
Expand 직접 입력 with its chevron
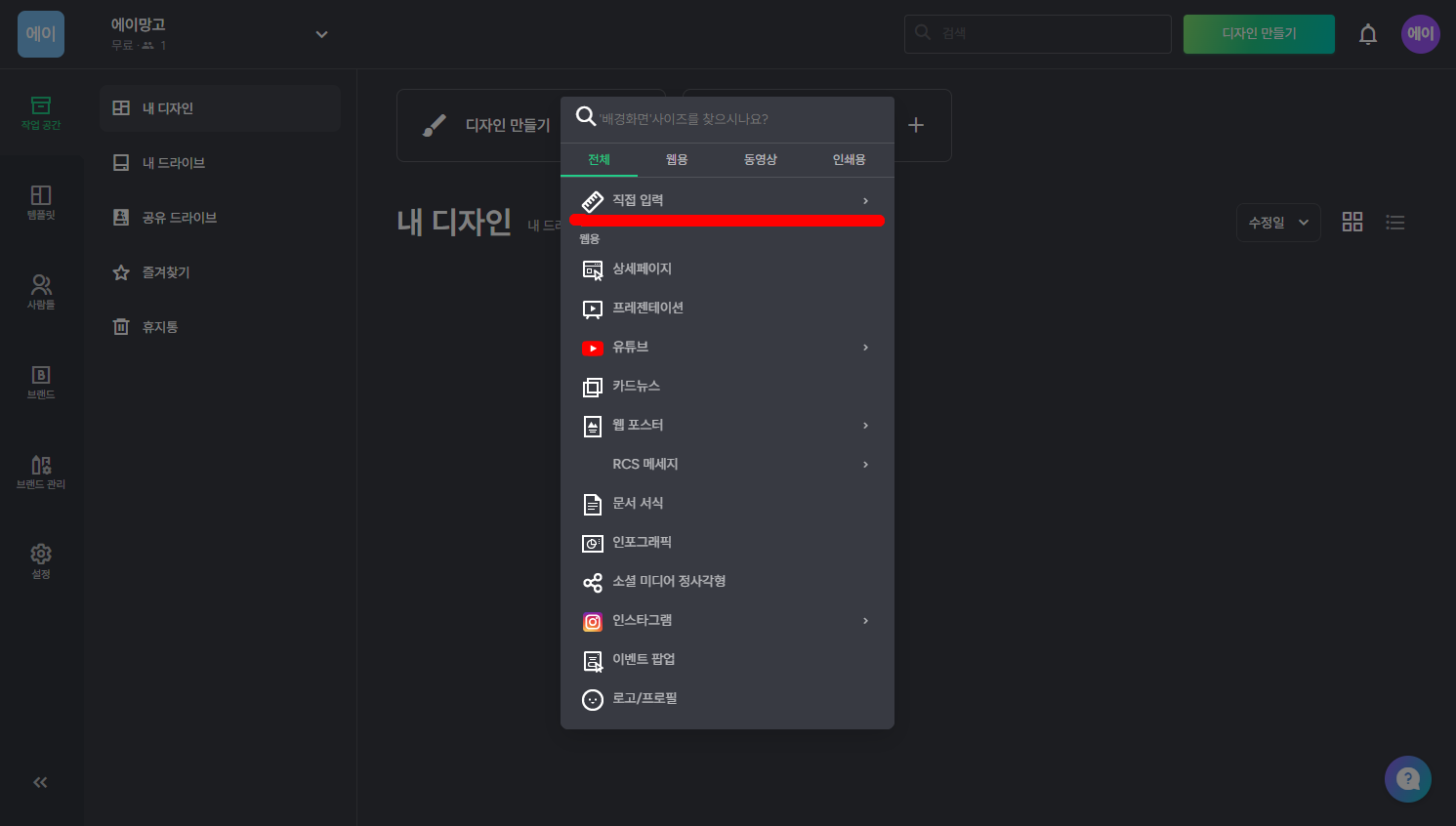(865, 199)
